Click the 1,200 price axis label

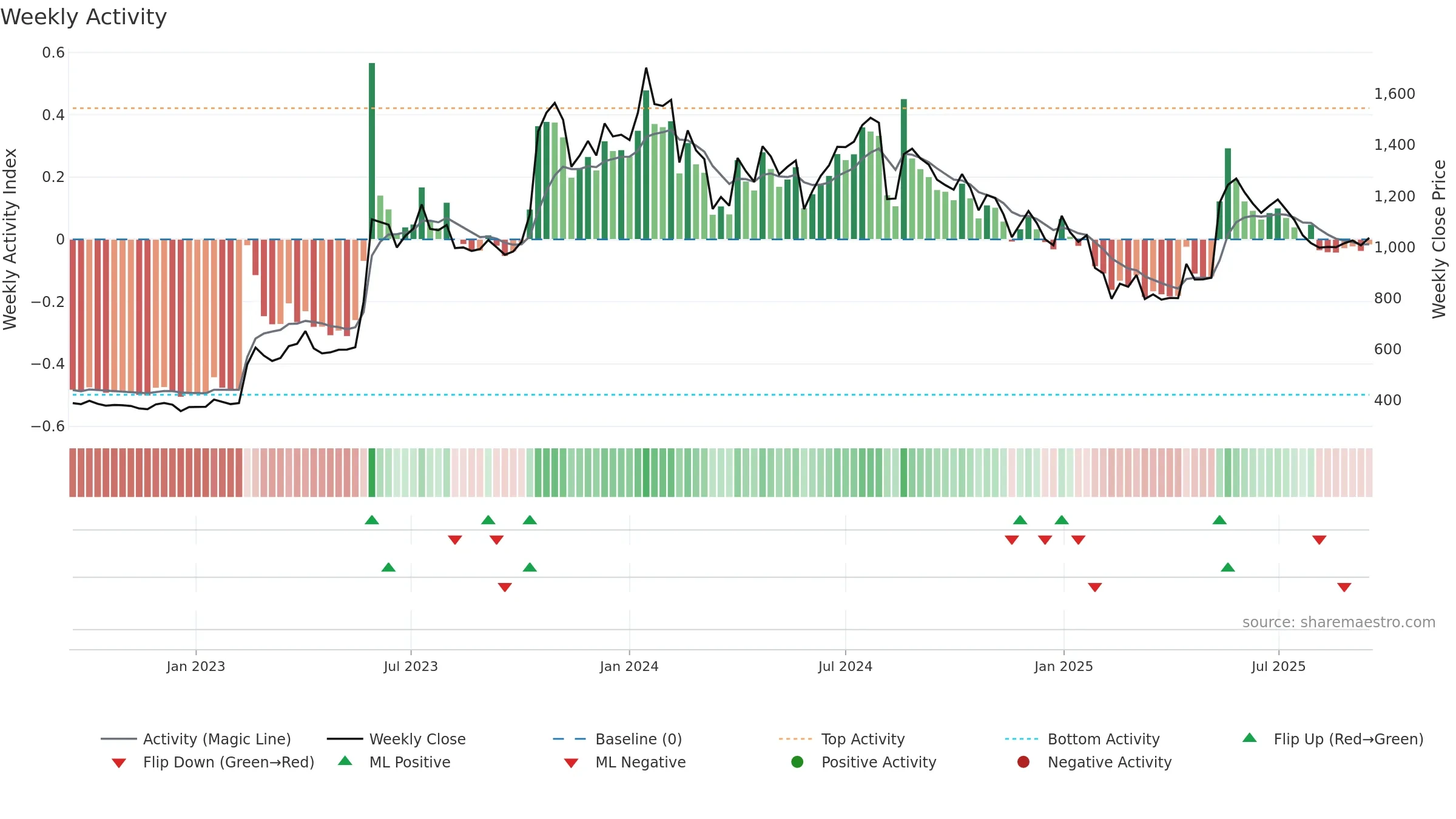click(1394, 197)
